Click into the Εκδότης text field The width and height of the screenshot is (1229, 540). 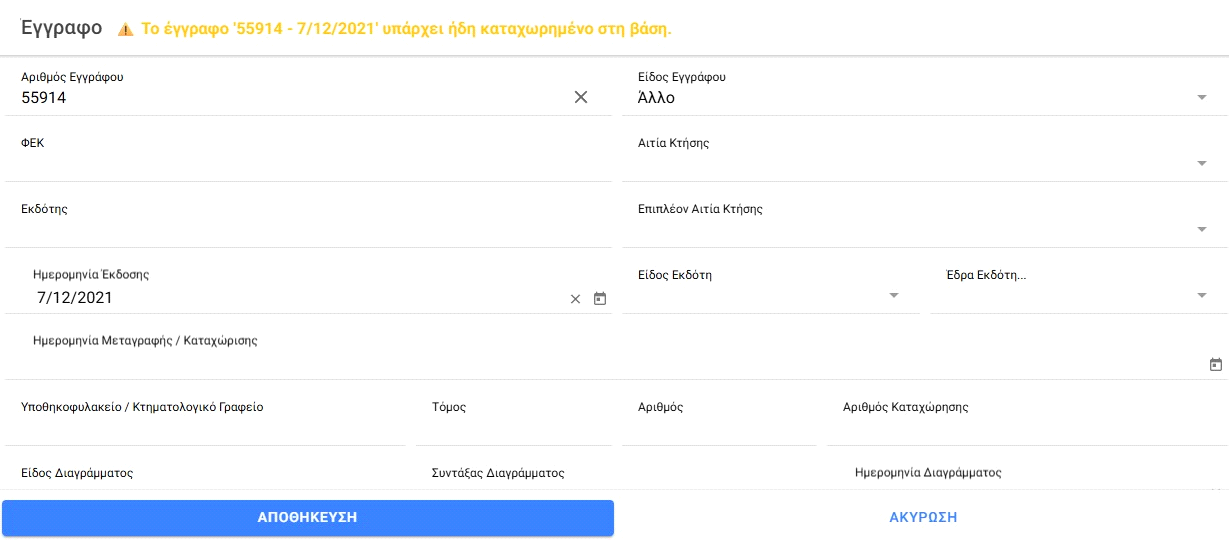308,230
